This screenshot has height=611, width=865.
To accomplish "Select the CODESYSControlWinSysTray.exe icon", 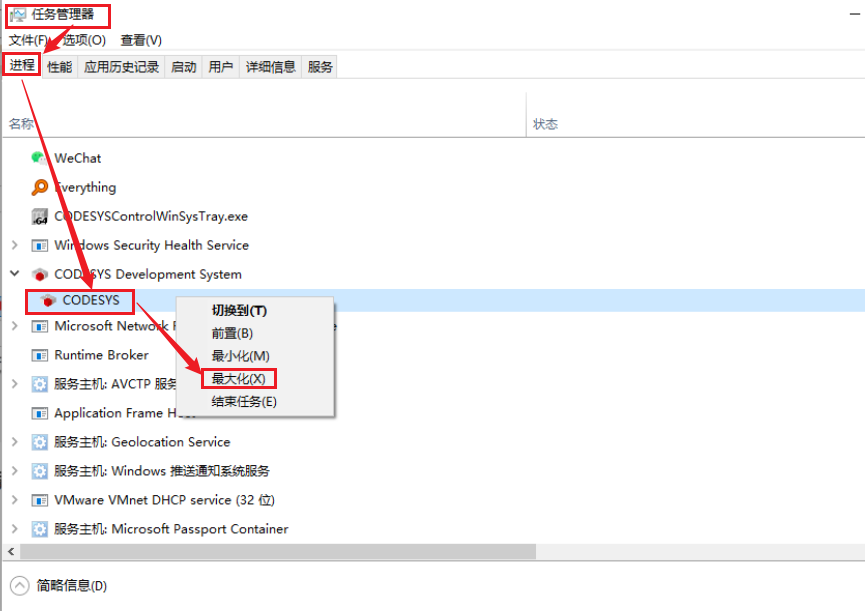I will click(x=40, y=216).
